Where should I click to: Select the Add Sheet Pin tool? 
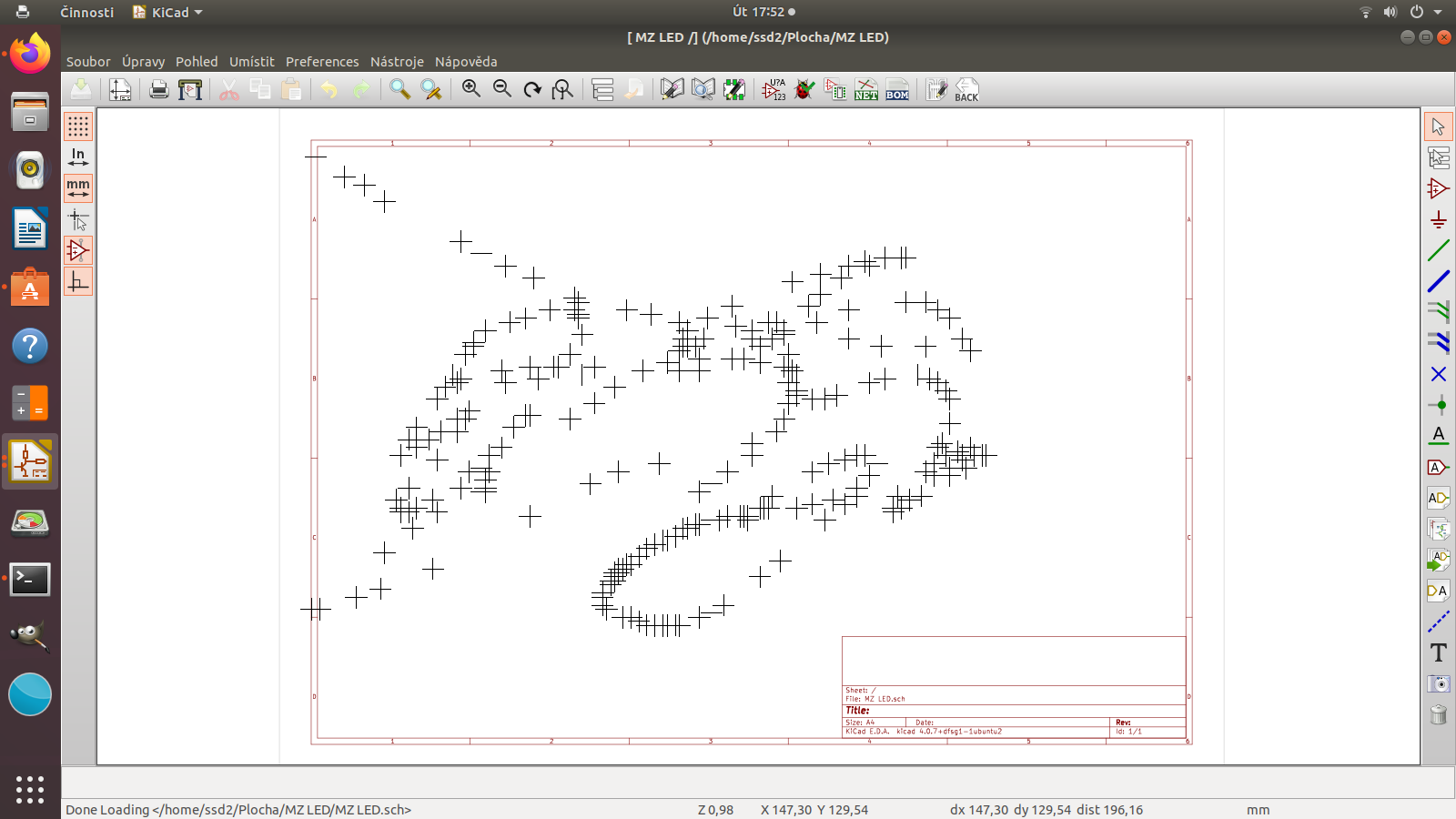pyautogui.click(x=1439, y=591)
